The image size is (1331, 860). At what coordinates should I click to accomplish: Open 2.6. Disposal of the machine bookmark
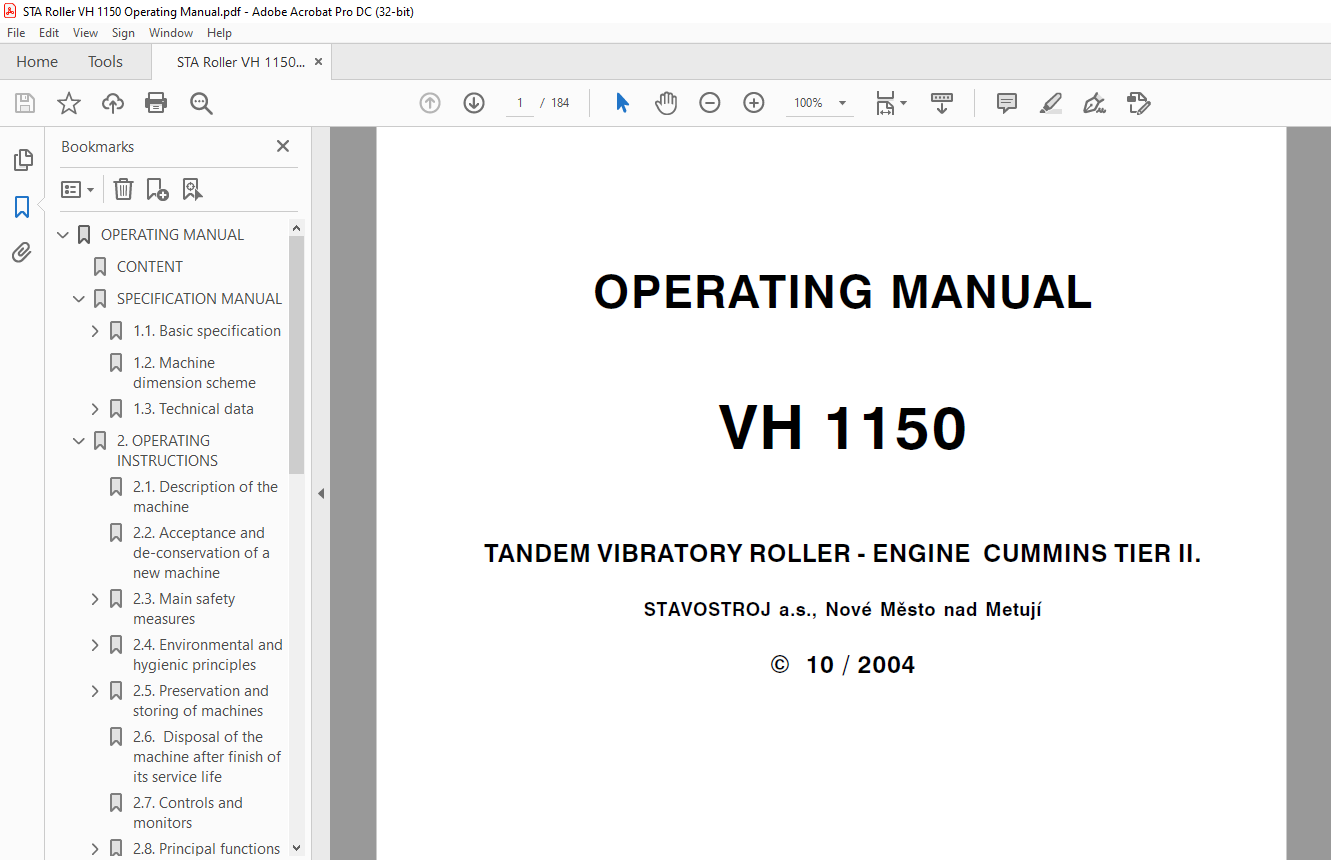[207, 757]
